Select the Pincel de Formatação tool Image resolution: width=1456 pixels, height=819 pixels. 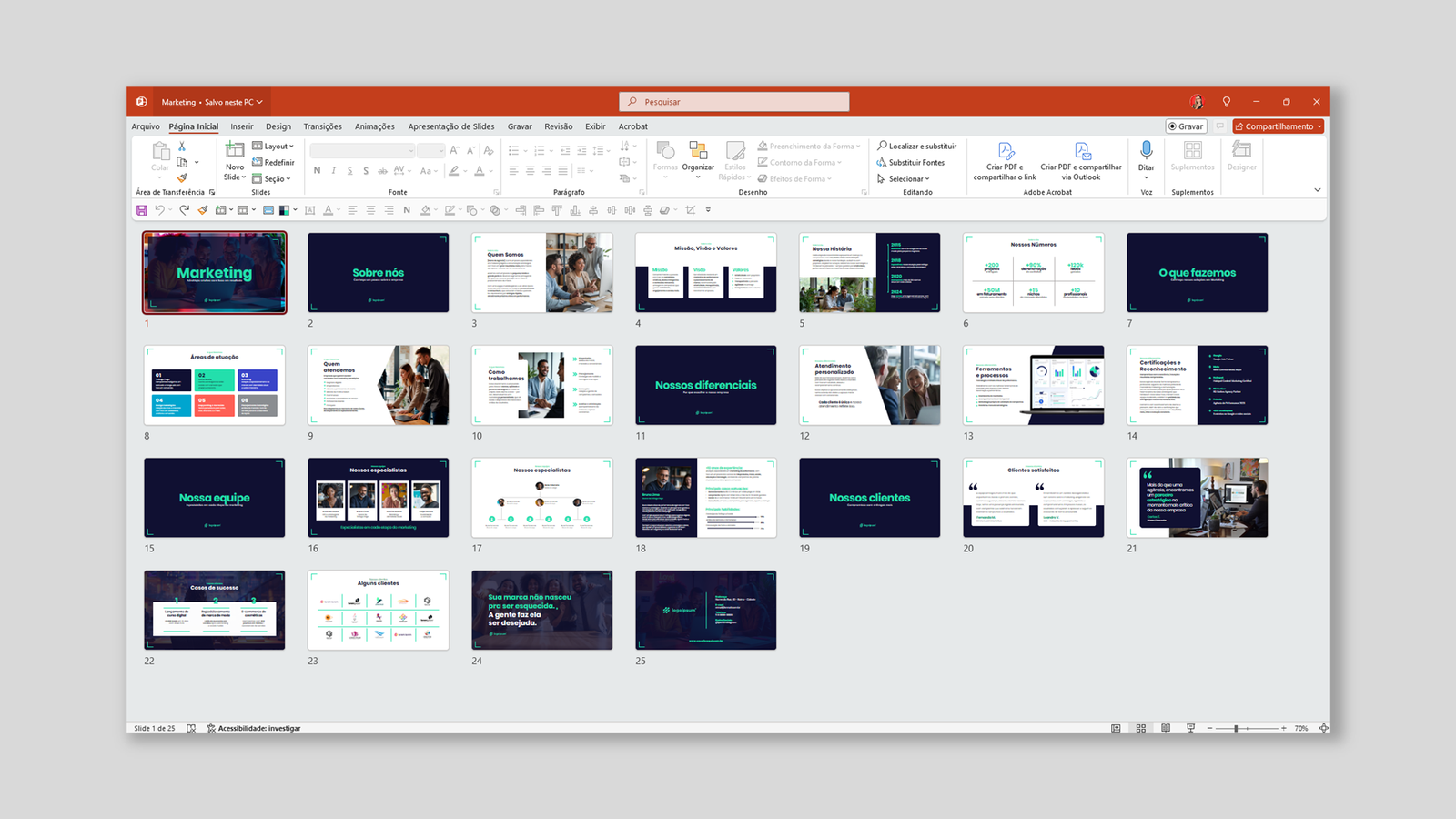(x=182, y=177)
